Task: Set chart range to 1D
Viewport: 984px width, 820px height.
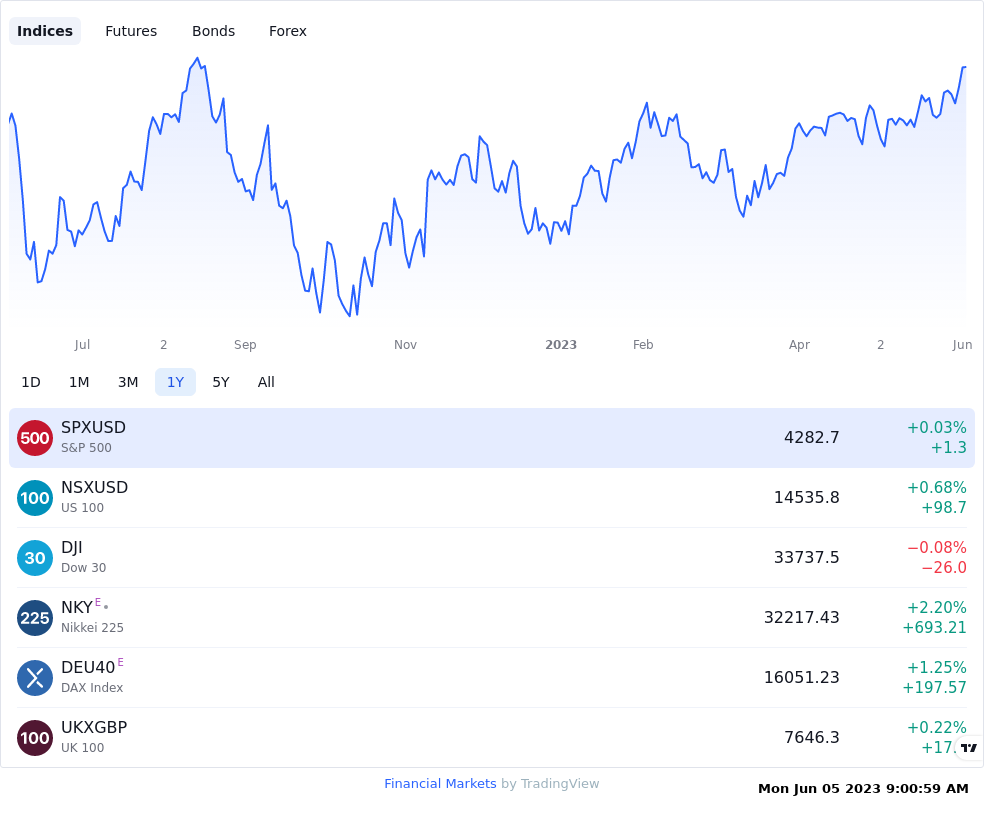Action: (x=31, y=382)
